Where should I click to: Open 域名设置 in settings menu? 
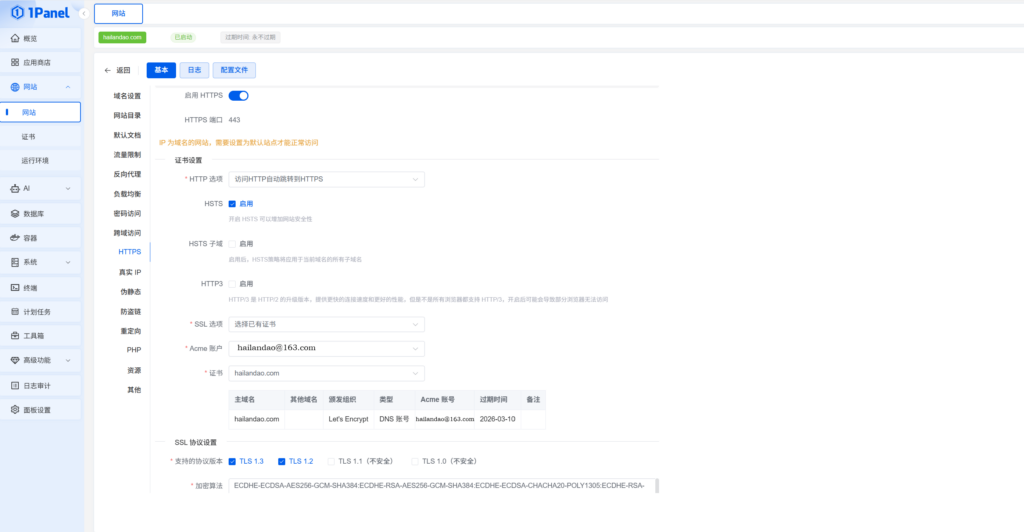(x=127, y=96)
